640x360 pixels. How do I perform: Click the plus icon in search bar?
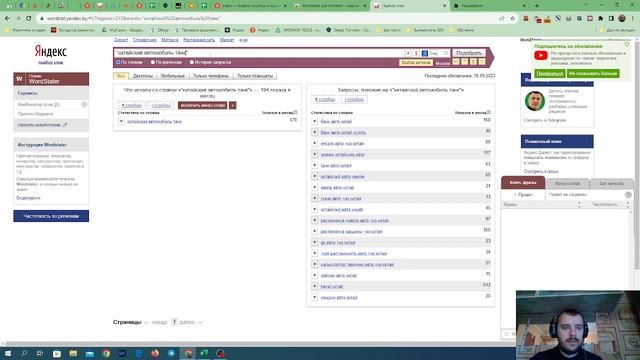click(x=407, y=53)
